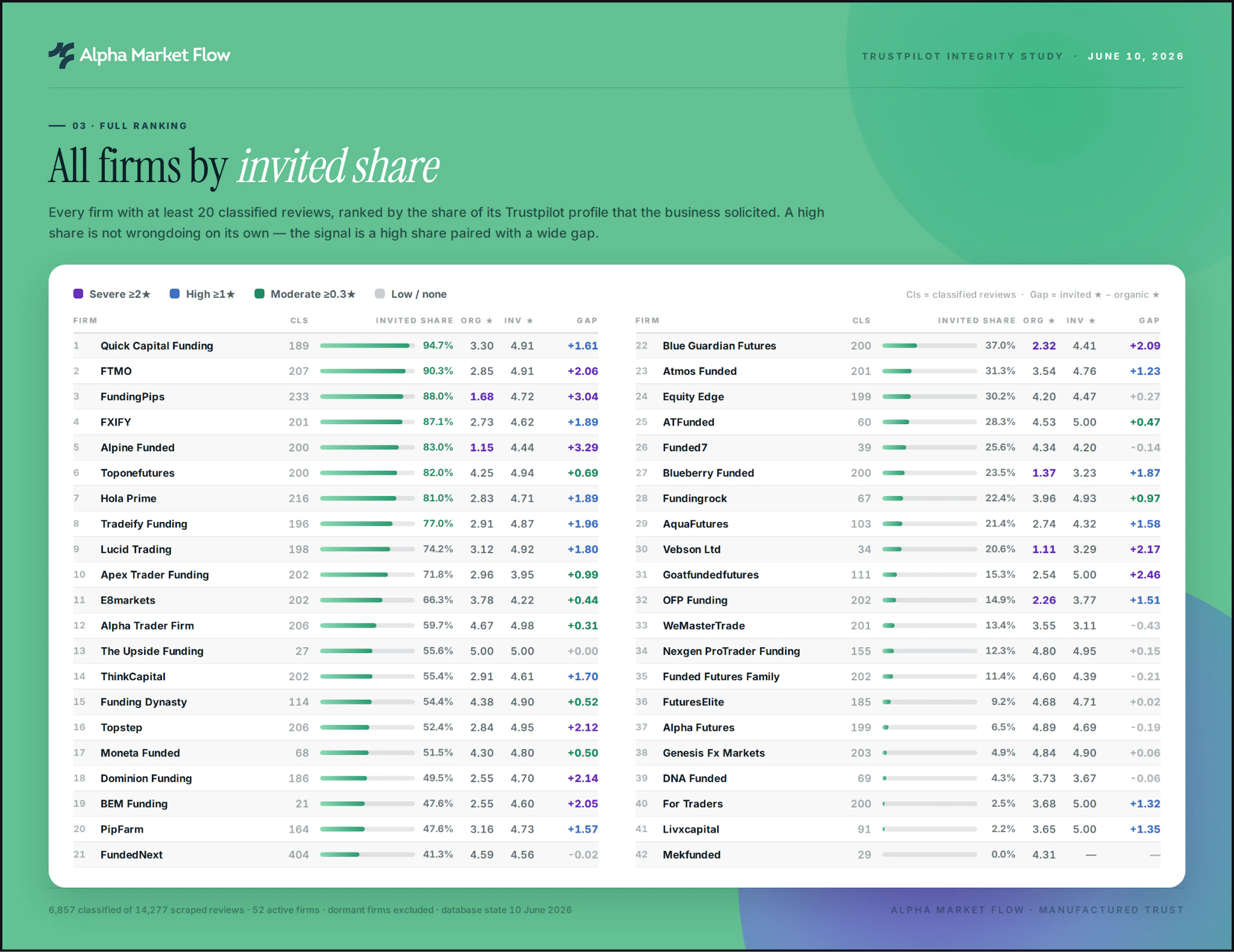This screenshot has width=1234, height=952.
Task: Click Mekfunded invited share 0.0%
Action: [1003, 854]
